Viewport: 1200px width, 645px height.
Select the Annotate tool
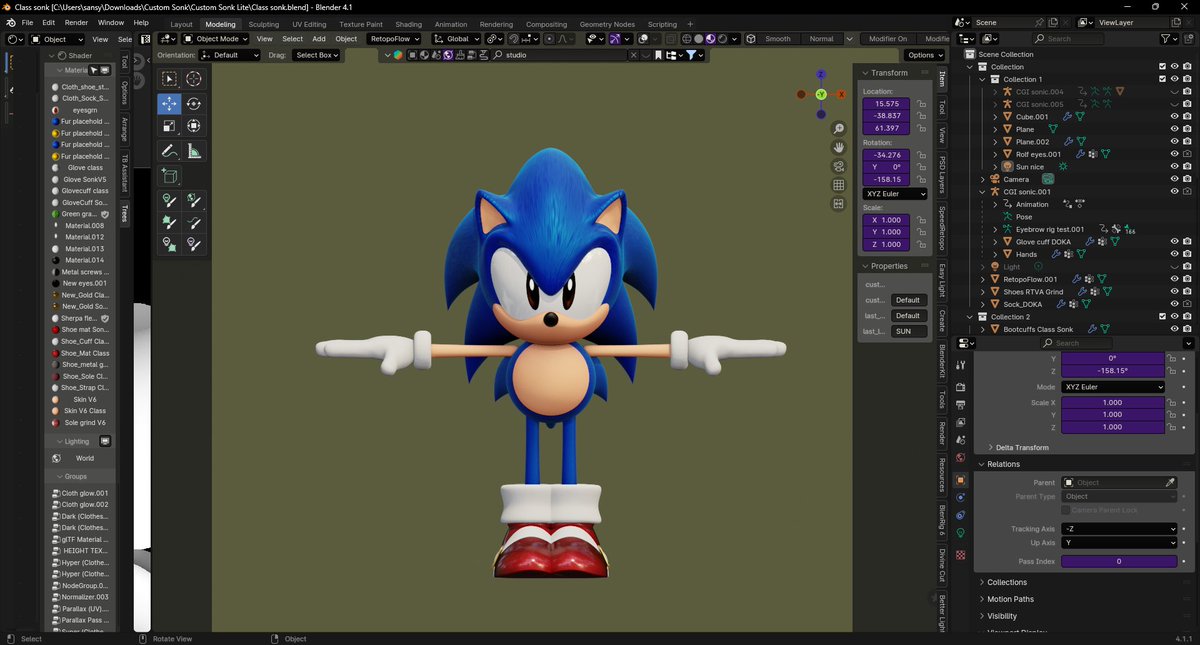click(x=169, y=151)
